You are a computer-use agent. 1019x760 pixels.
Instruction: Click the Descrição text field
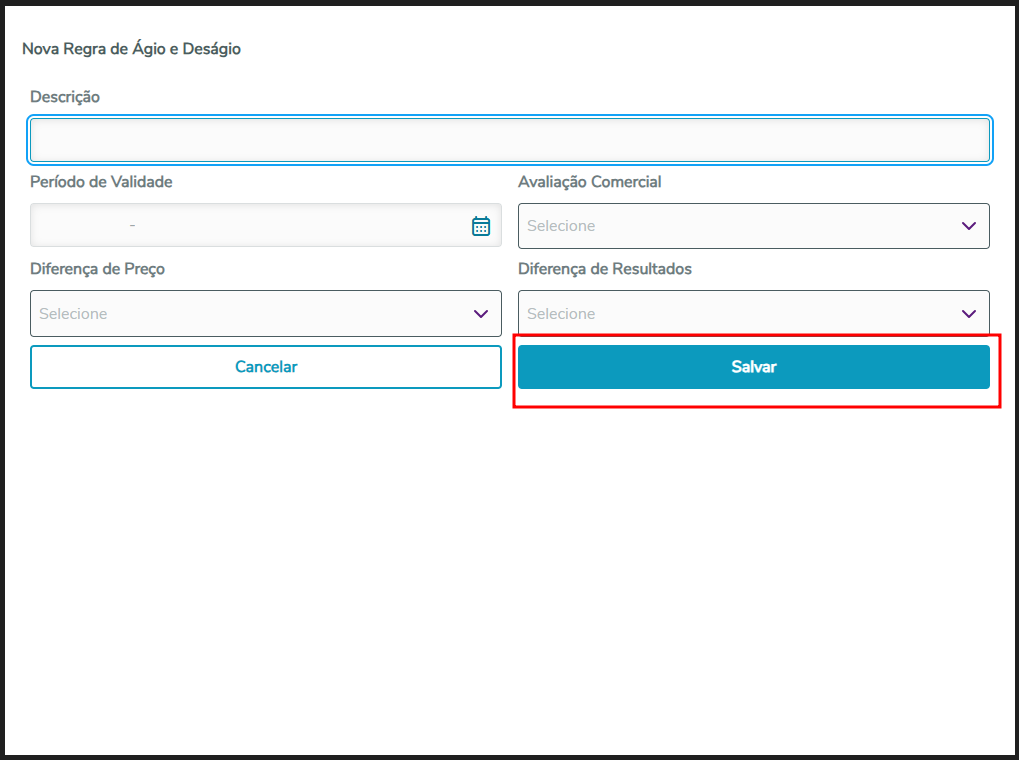tap(510, 140)
